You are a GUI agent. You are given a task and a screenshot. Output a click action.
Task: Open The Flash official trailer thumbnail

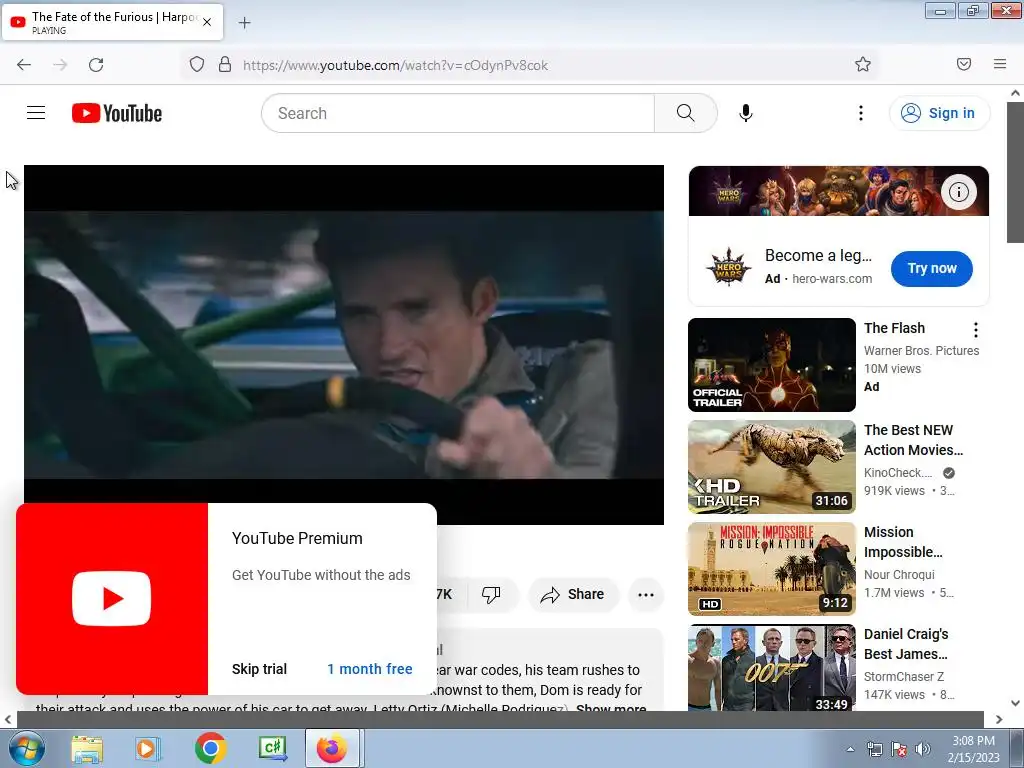click(x=771, y=365)
